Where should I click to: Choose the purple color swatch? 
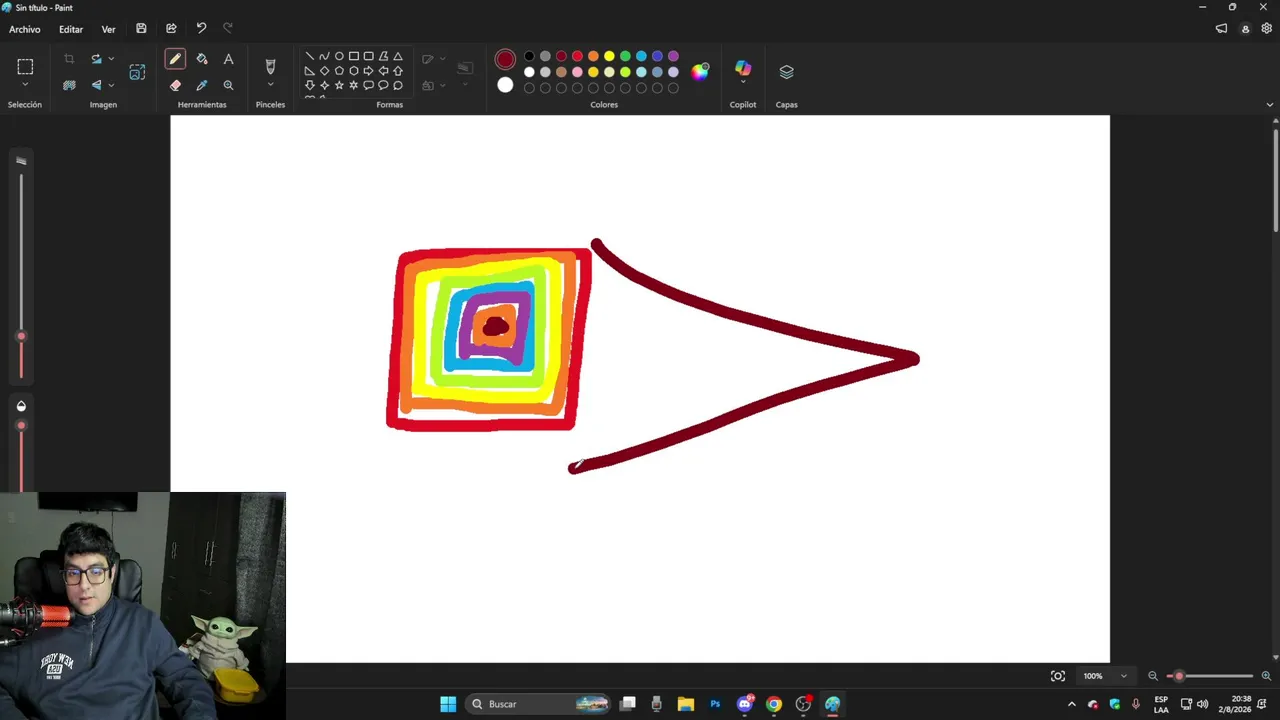click(x=673, y=56)
